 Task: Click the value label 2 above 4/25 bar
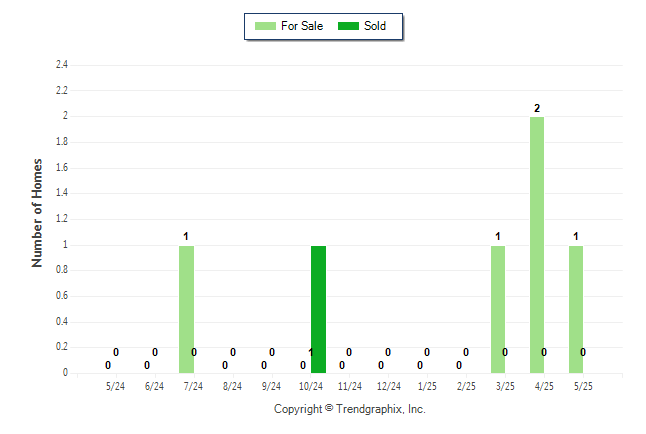(537, 108)
